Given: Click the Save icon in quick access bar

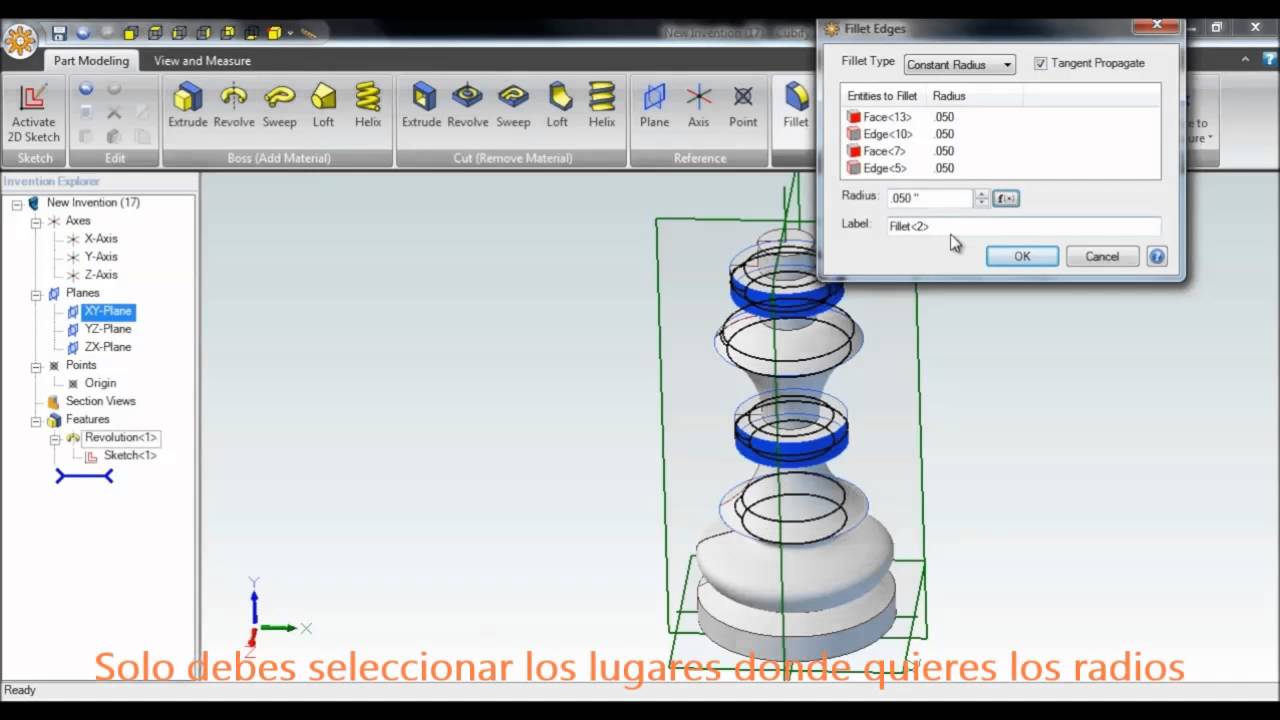Looking at the screenshot, I should click(59, 33).
